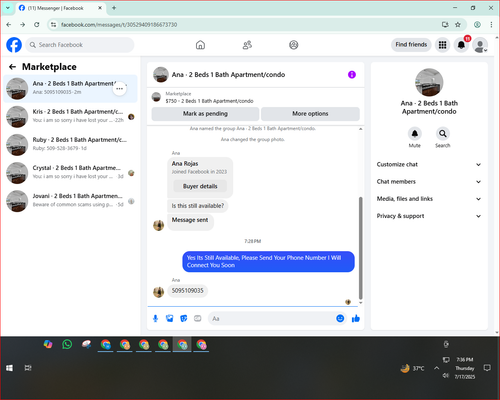Open the purple conversation information icon
This screenshot has height=400, width=500.
pyautogui.click(x=352, y=75)
